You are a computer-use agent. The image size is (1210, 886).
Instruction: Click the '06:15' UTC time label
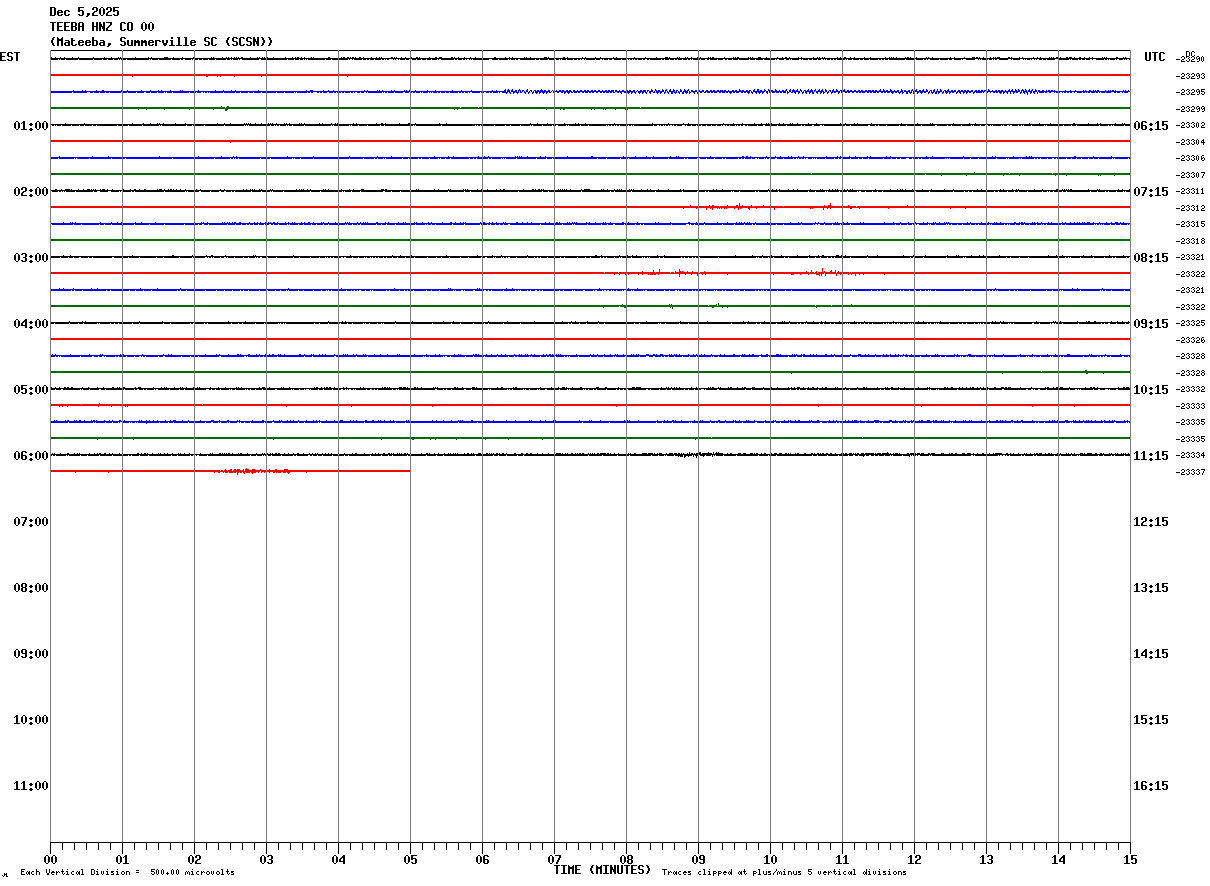click(x=1150, y=126)
